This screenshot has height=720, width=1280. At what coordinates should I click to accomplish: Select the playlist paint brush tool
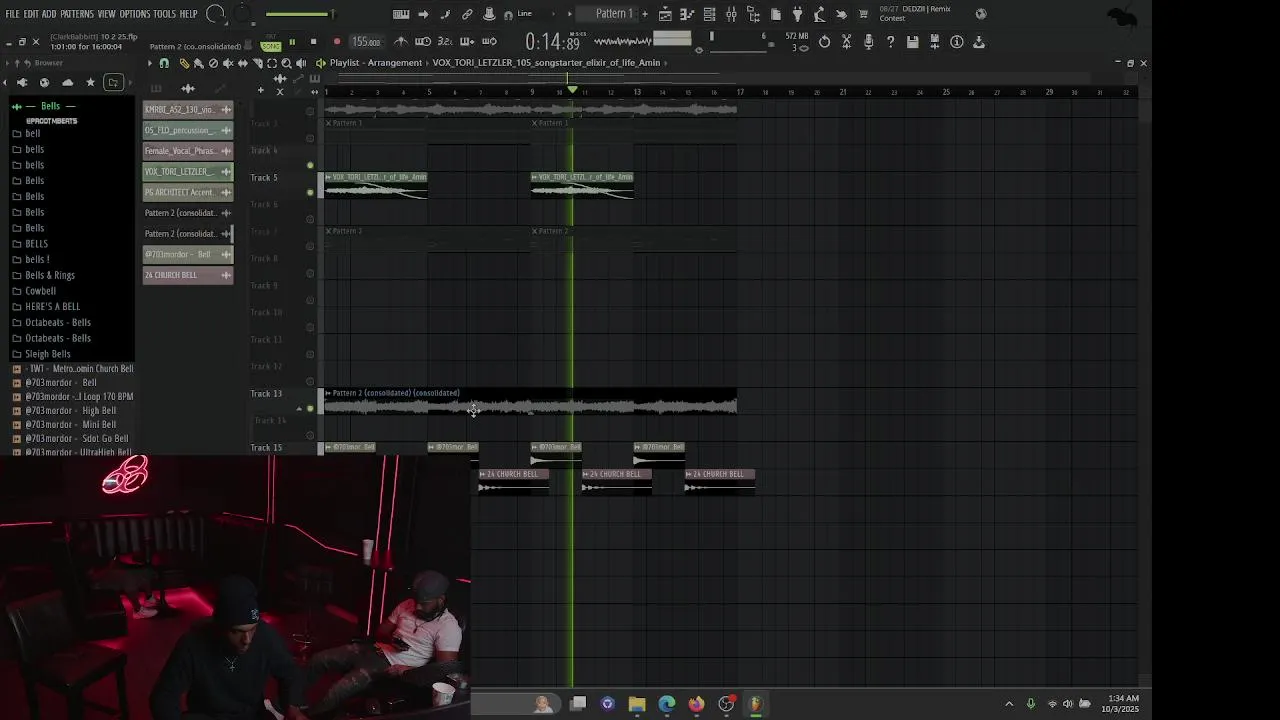click(199, 63)
